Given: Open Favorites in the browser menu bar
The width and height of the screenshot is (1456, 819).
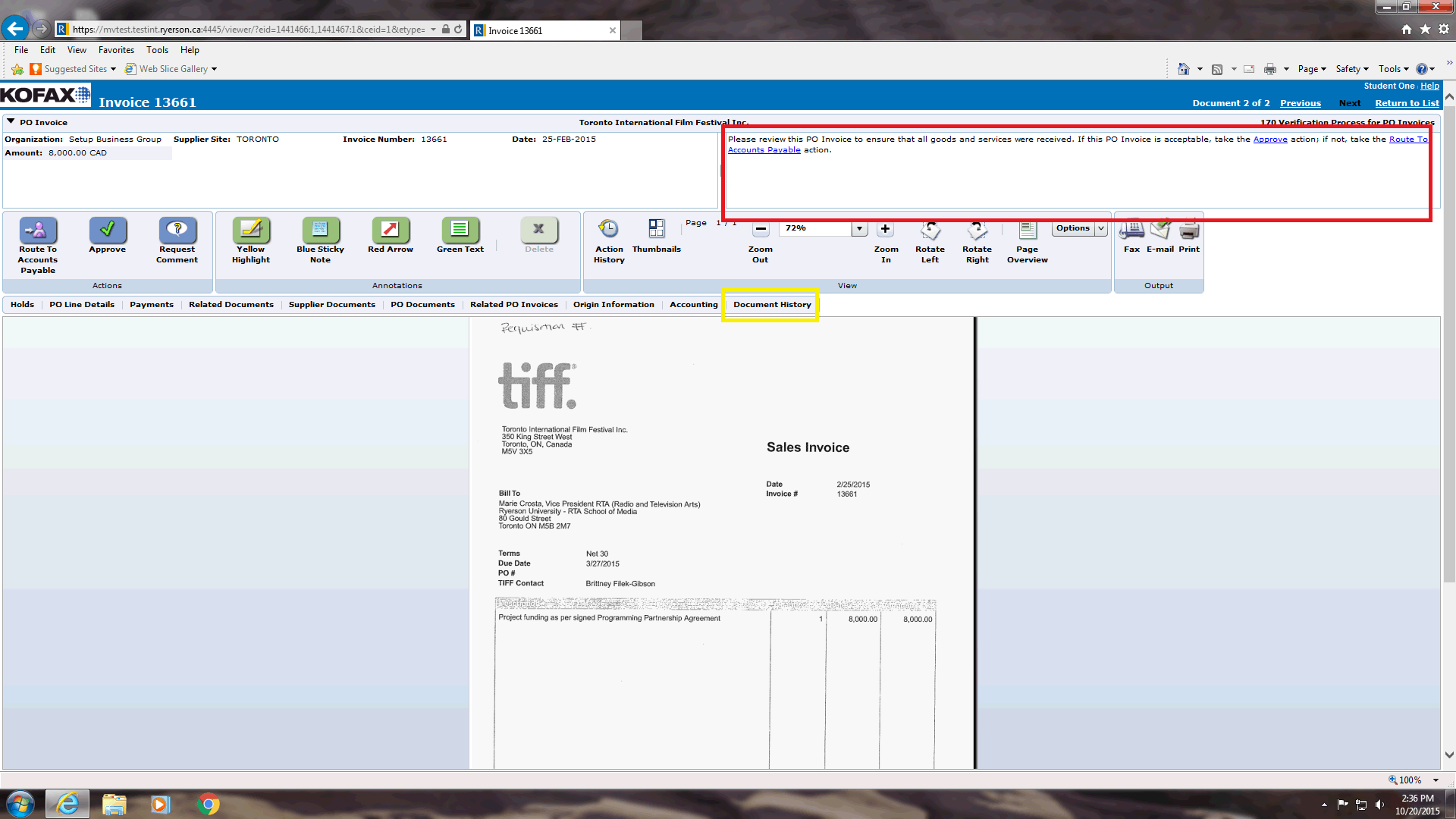Looking at the screenshot, I should pyautogui.click(x=116, y=50).
